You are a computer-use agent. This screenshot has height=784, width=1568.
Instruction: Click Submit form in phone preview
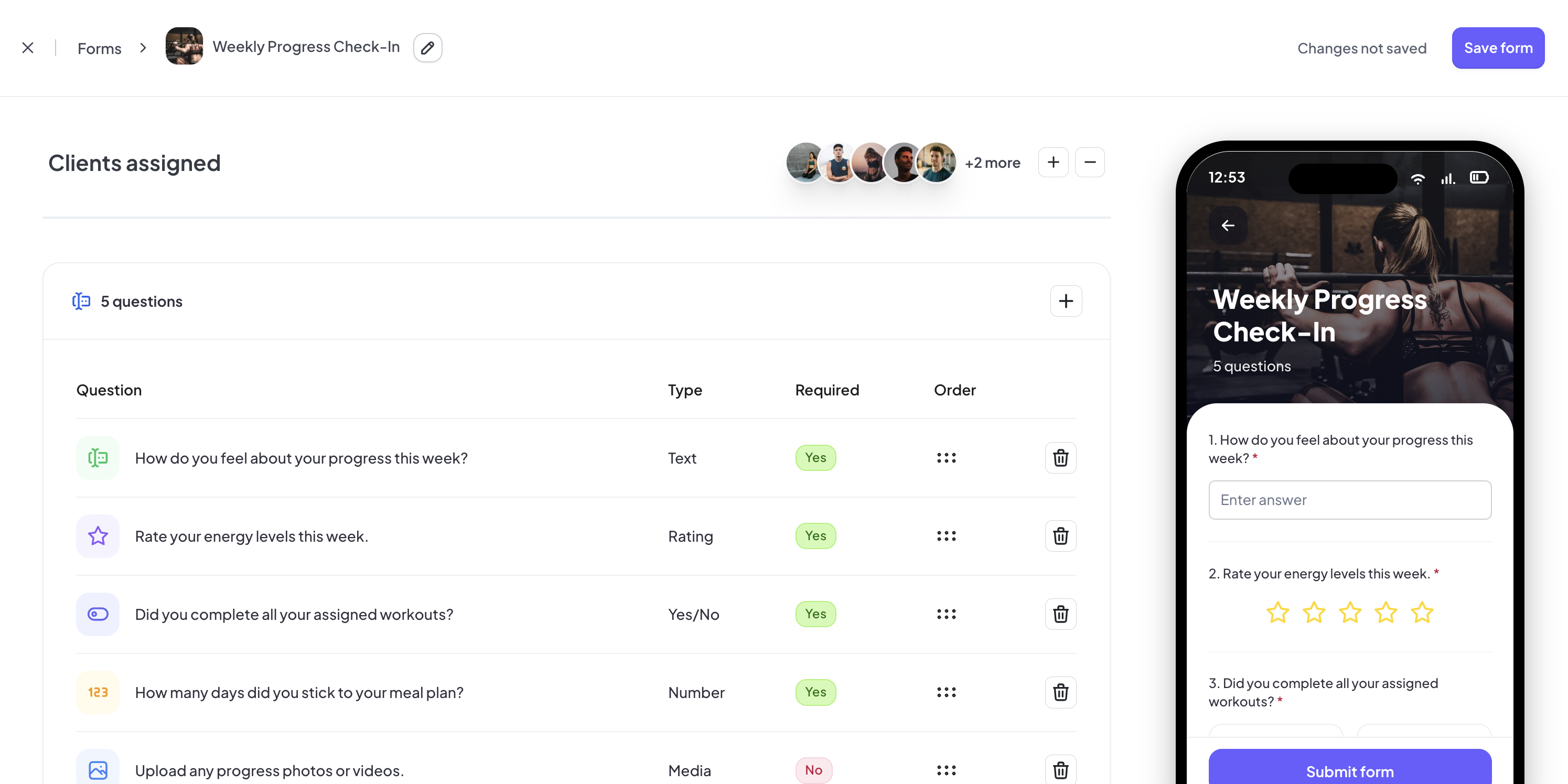[1349, 767]
